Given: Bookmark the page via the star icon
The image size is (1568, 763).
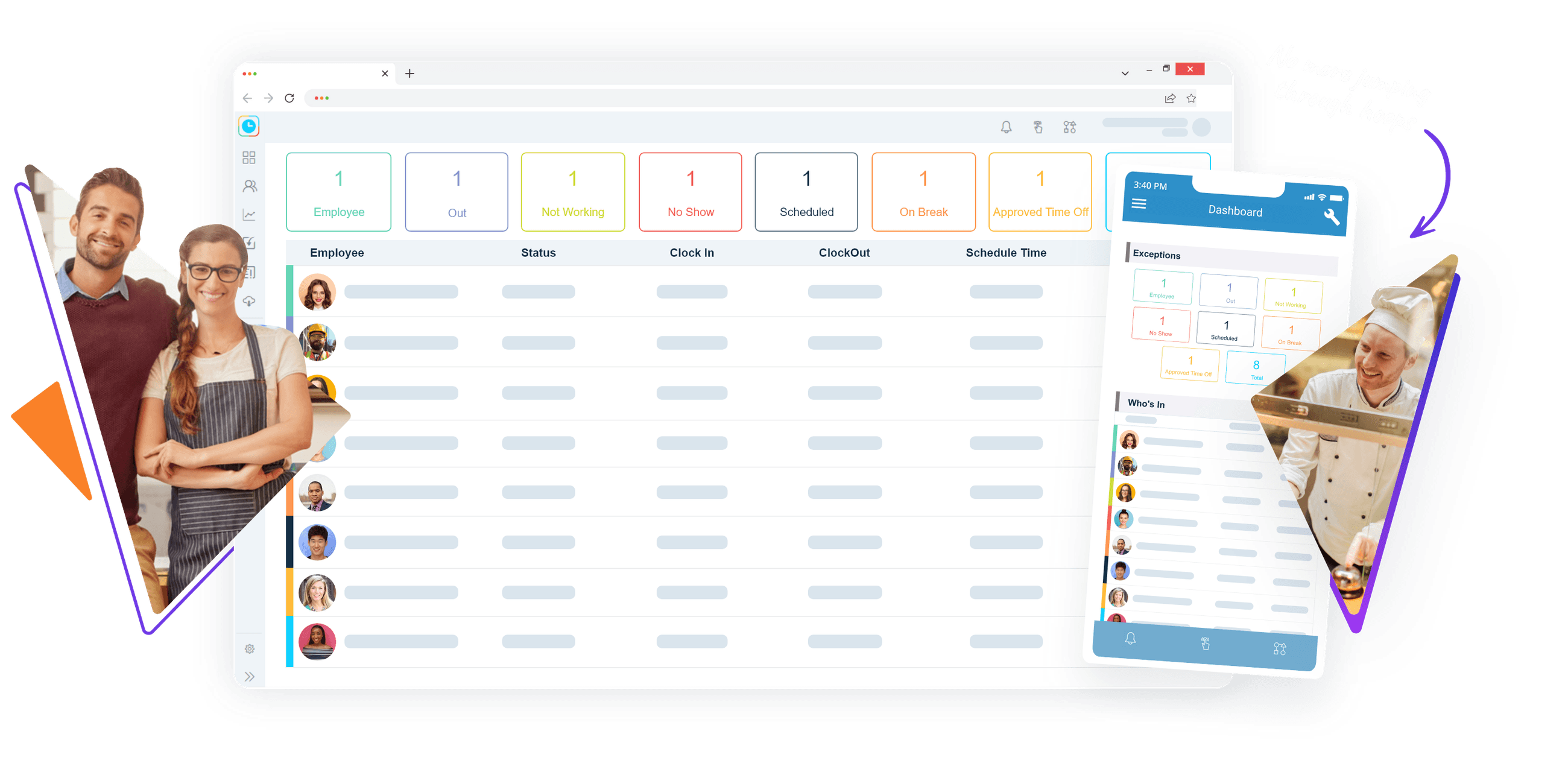Looking at the screenshot, I should click(x=1190, y=98).
